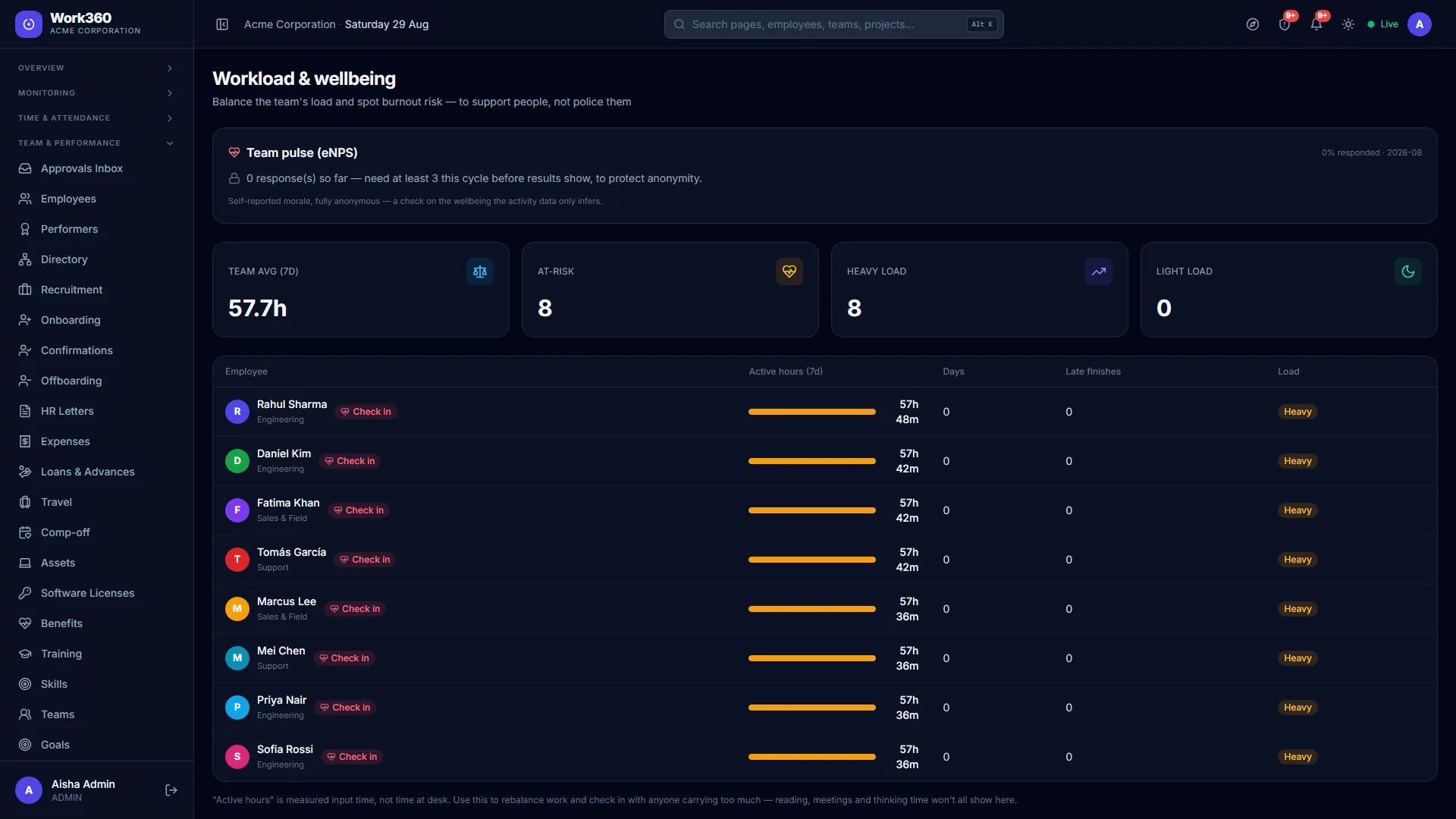
Task: Click the Team pulse heart icon
Action: pos(234,152)
